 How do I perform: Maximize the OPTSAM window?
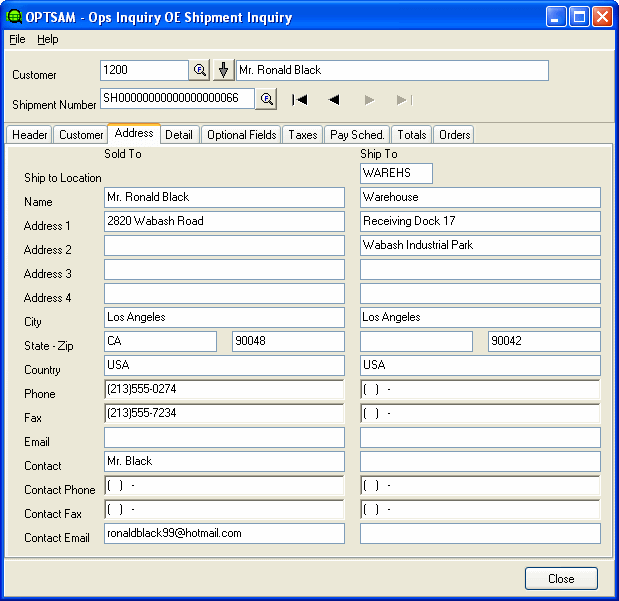click(579, 17)
